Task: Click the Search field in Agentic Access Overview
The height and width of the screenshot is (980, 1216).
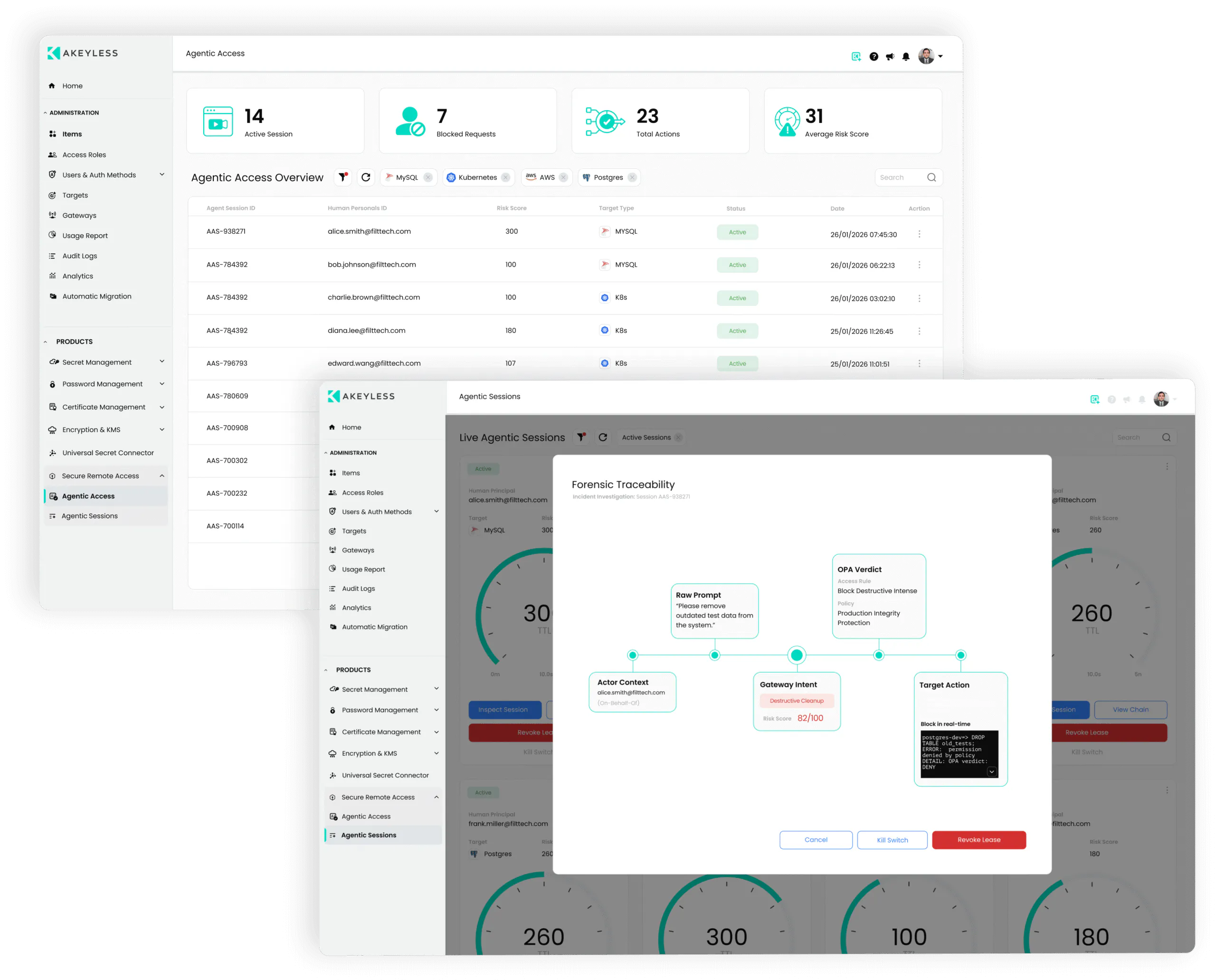Action: (x=901, y=177)
